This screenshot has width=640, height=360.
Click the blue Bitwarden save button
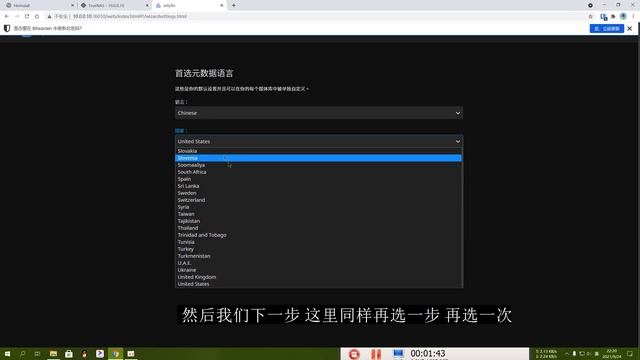[x=607, y=29]
